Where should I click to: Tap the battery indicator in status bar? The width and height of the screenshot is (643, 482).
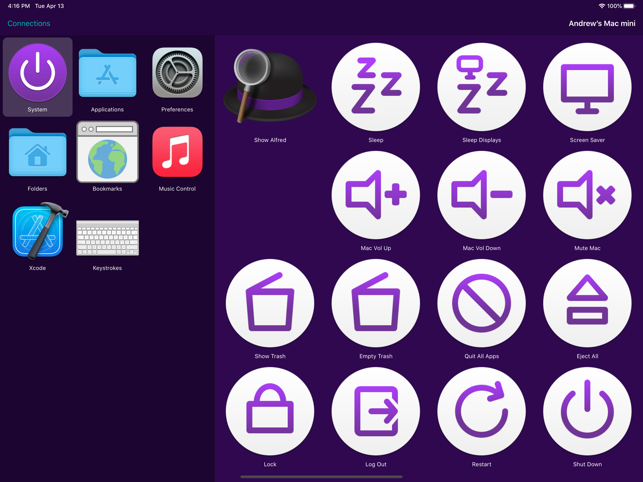click(x=629, y=6)
